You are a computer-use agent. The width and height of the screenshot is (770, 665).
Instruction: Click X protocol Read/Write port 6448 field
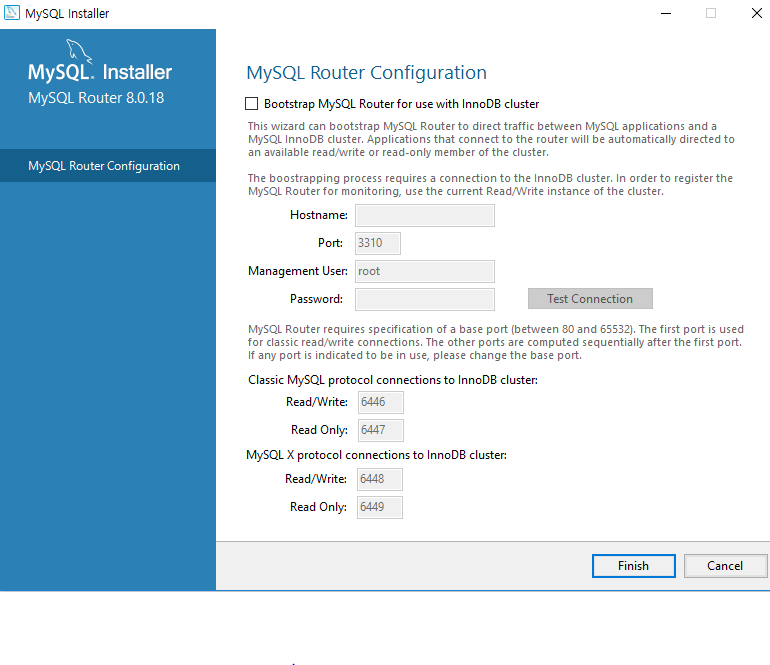pos(380,479)
